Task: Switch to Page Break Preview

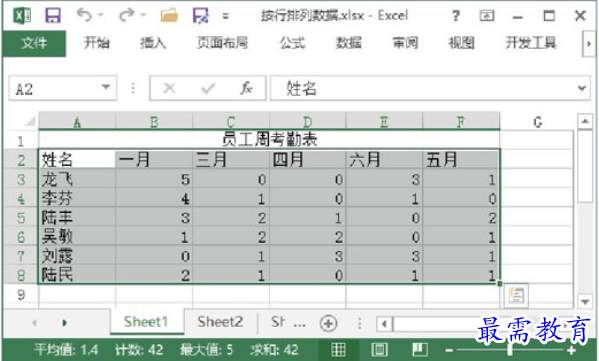Action: [420, 349]
